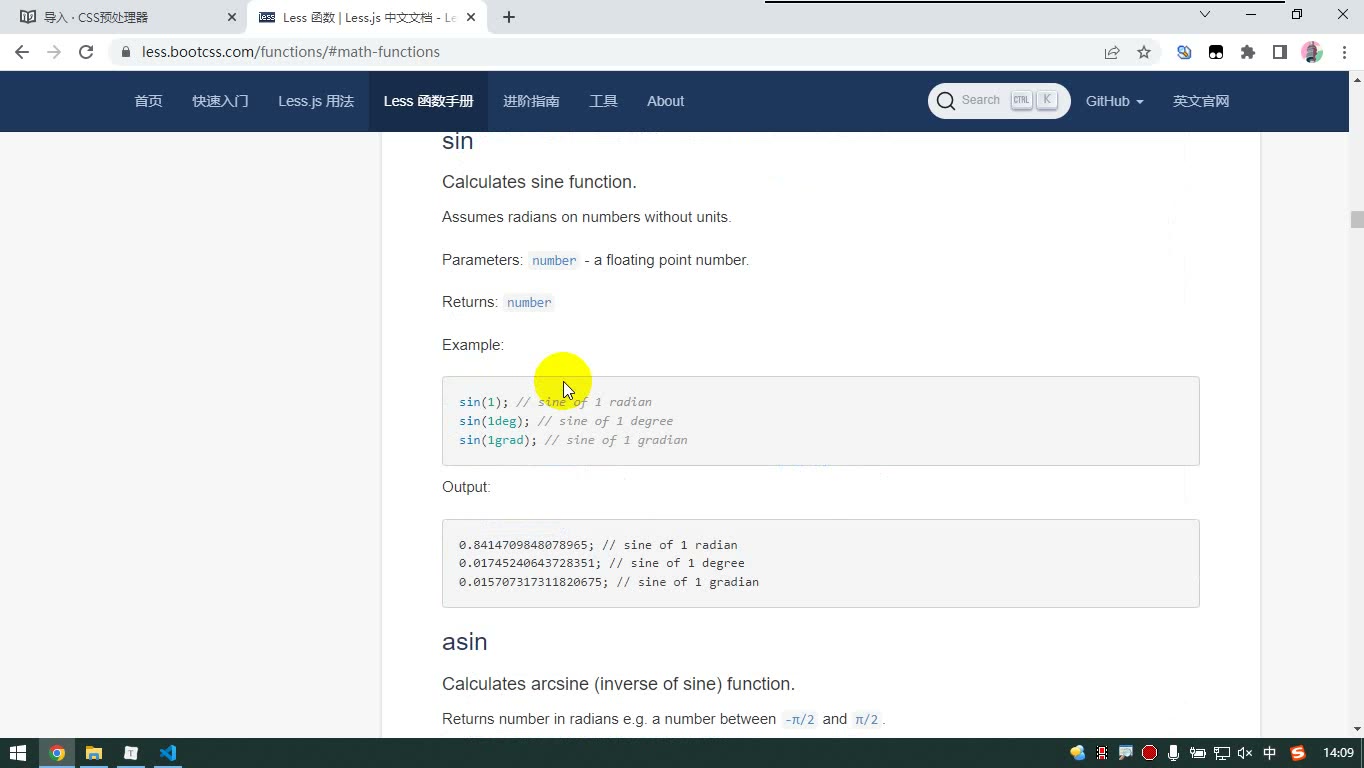Open the Windows Start menu
Viewport: 1364px width, 768px height.
coord(18,753)
